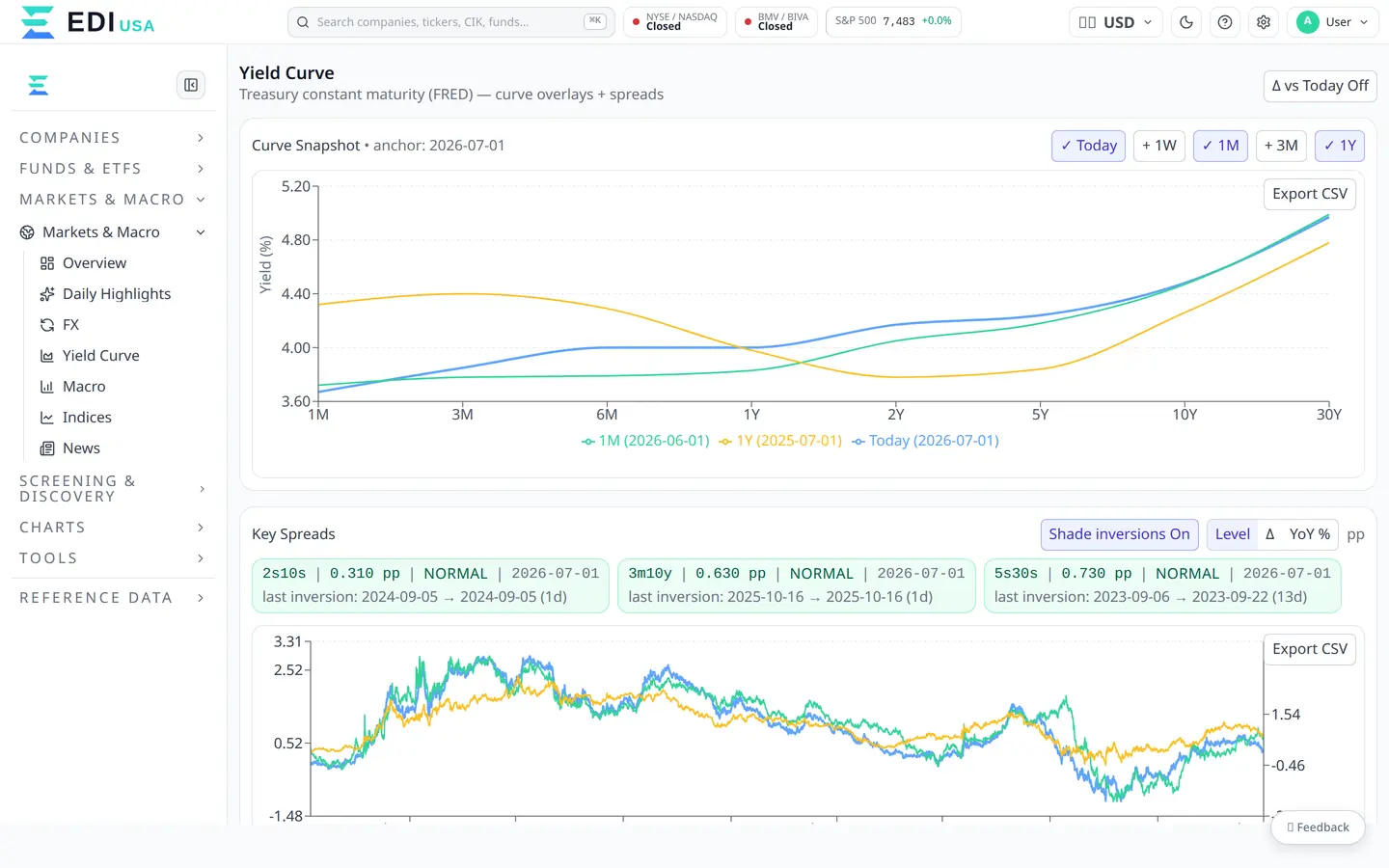This screenshot has width=1389, height=868.
Task: Select the YoY % spread mode
Action: (1309, 534)
